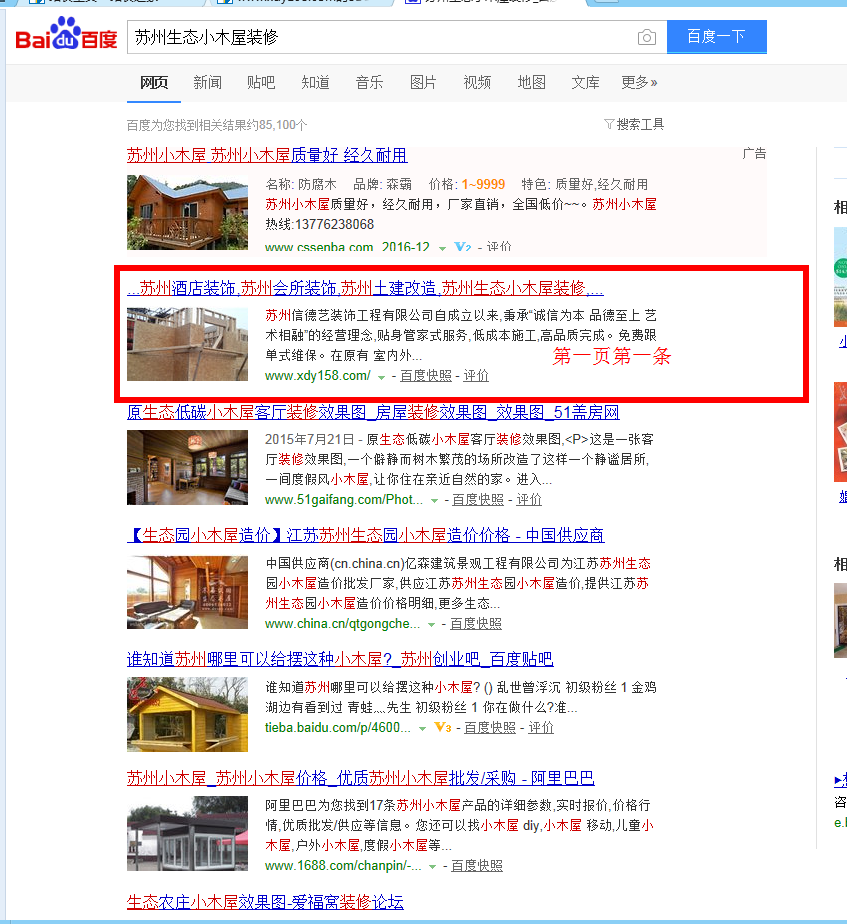The height and width of the screenshot is (924, 847).
Task: Switch to the 新闻 tab
Action: [207, 82]
